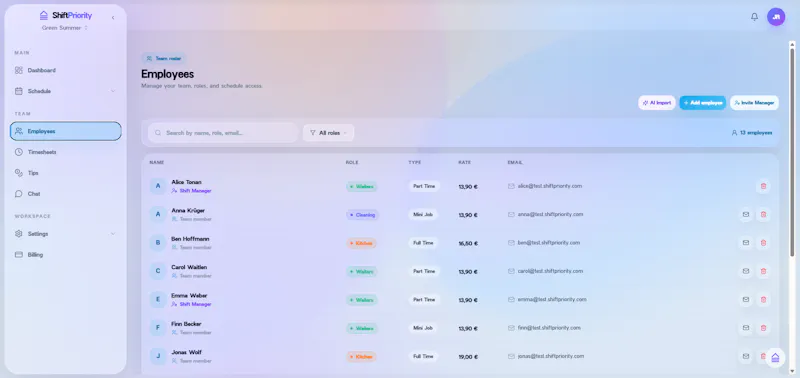Click the Rate column header
Viewport: 800px width, 378px height.
(x=464, y=162)
